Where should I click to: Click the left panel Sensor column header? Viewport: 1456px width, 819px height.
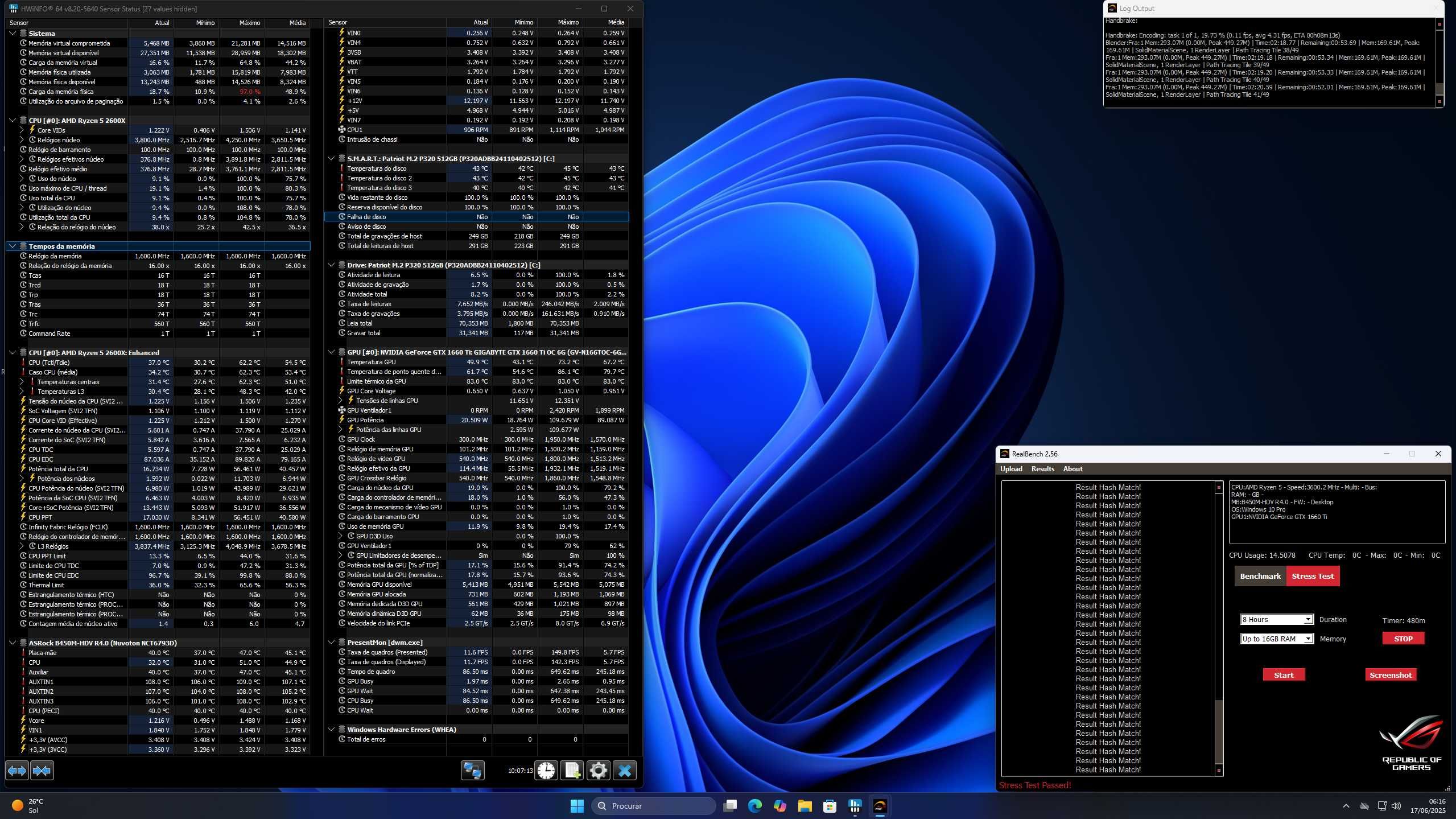coord(67,23)
